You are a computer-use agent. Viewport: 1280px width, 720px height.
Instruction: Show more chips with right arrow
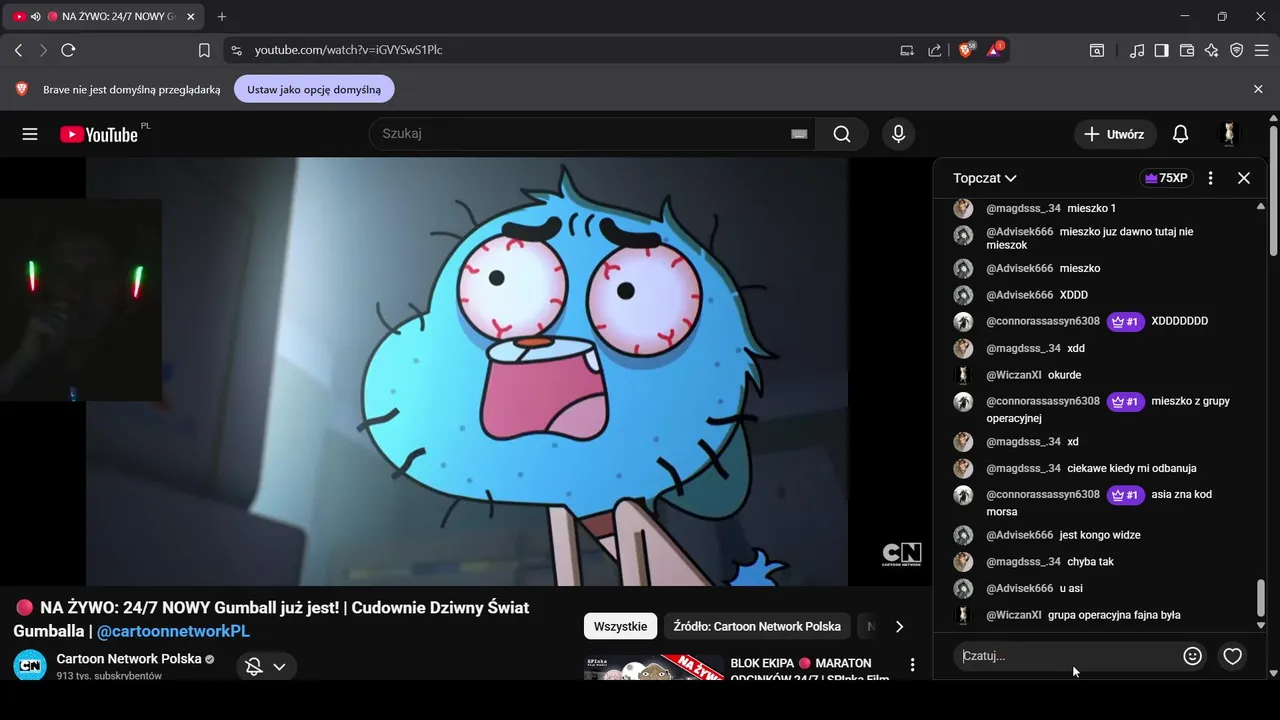pos(899,626)
